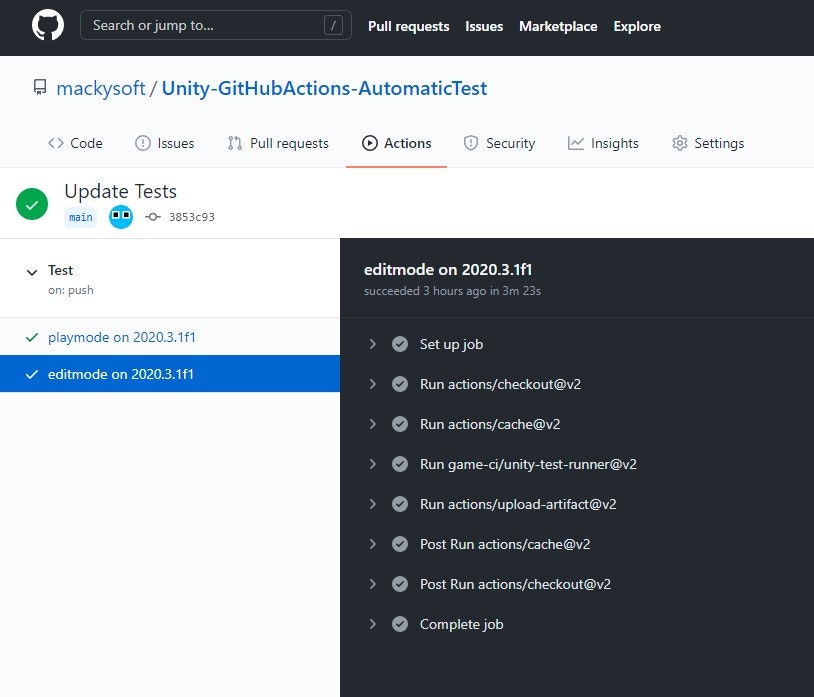Open the GitHub homepage via Octocat logo
Viewport: 814px width, 697px height.
[48, 25]
